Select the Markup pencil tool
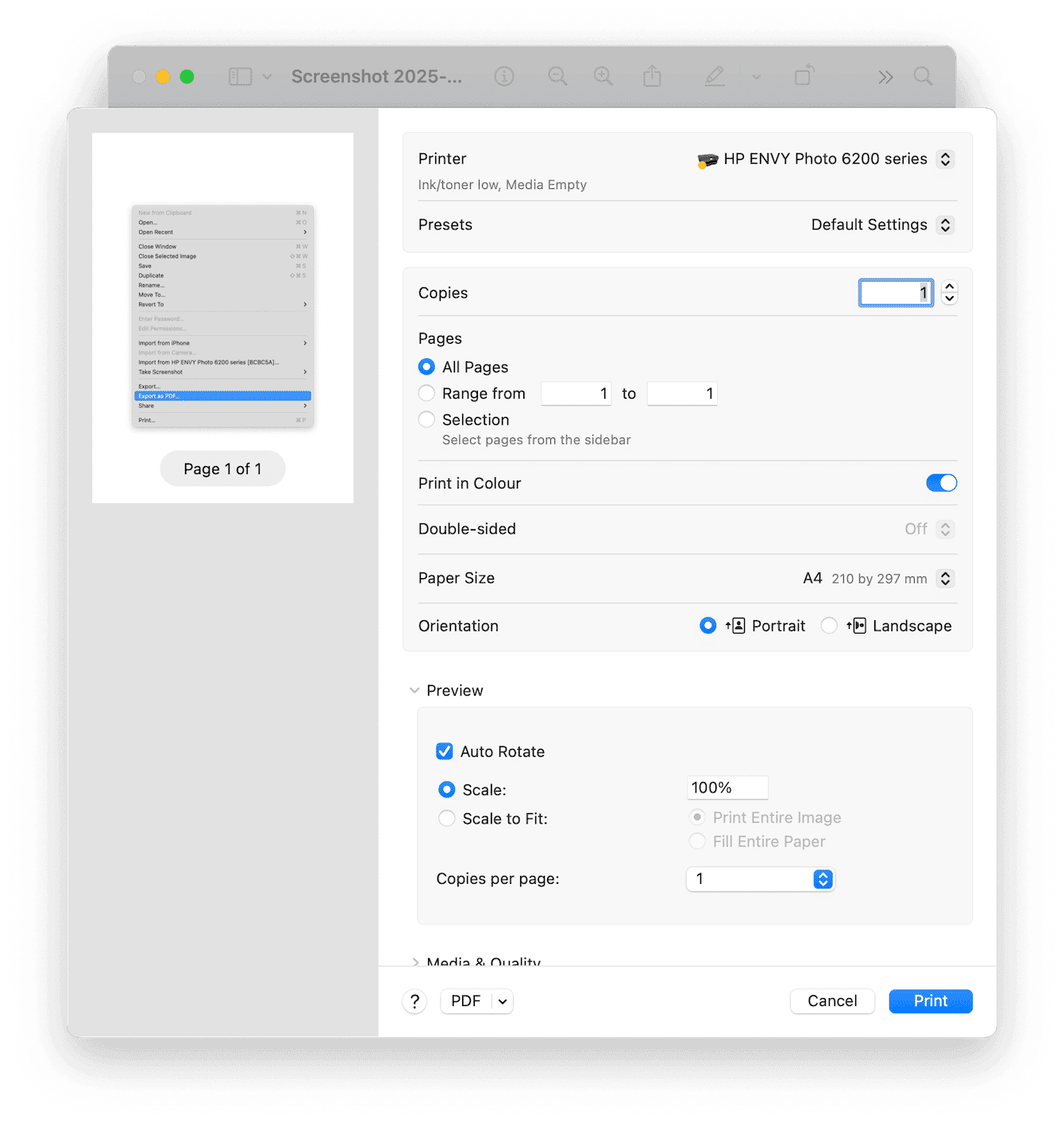The height and width of the screenshot is (1126, 1064). 714,76
